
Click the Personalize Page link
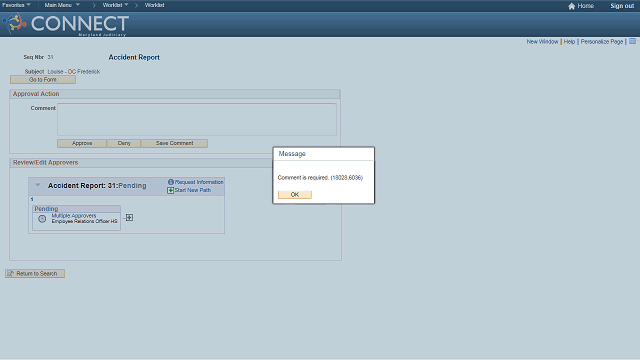[602, 42]
